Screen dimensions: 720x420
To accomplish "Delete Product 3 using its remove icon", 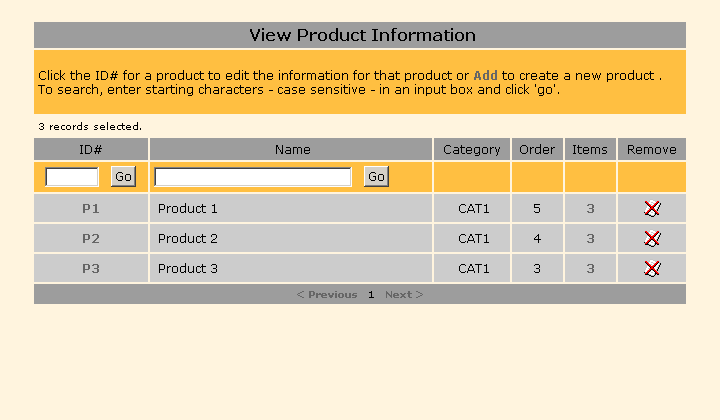I will [x=652, y=269].
